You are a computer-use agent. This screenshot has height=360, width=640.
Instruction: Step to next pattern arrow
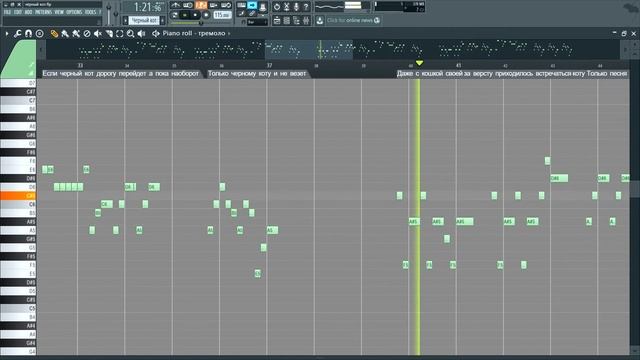tap(162, 20)
